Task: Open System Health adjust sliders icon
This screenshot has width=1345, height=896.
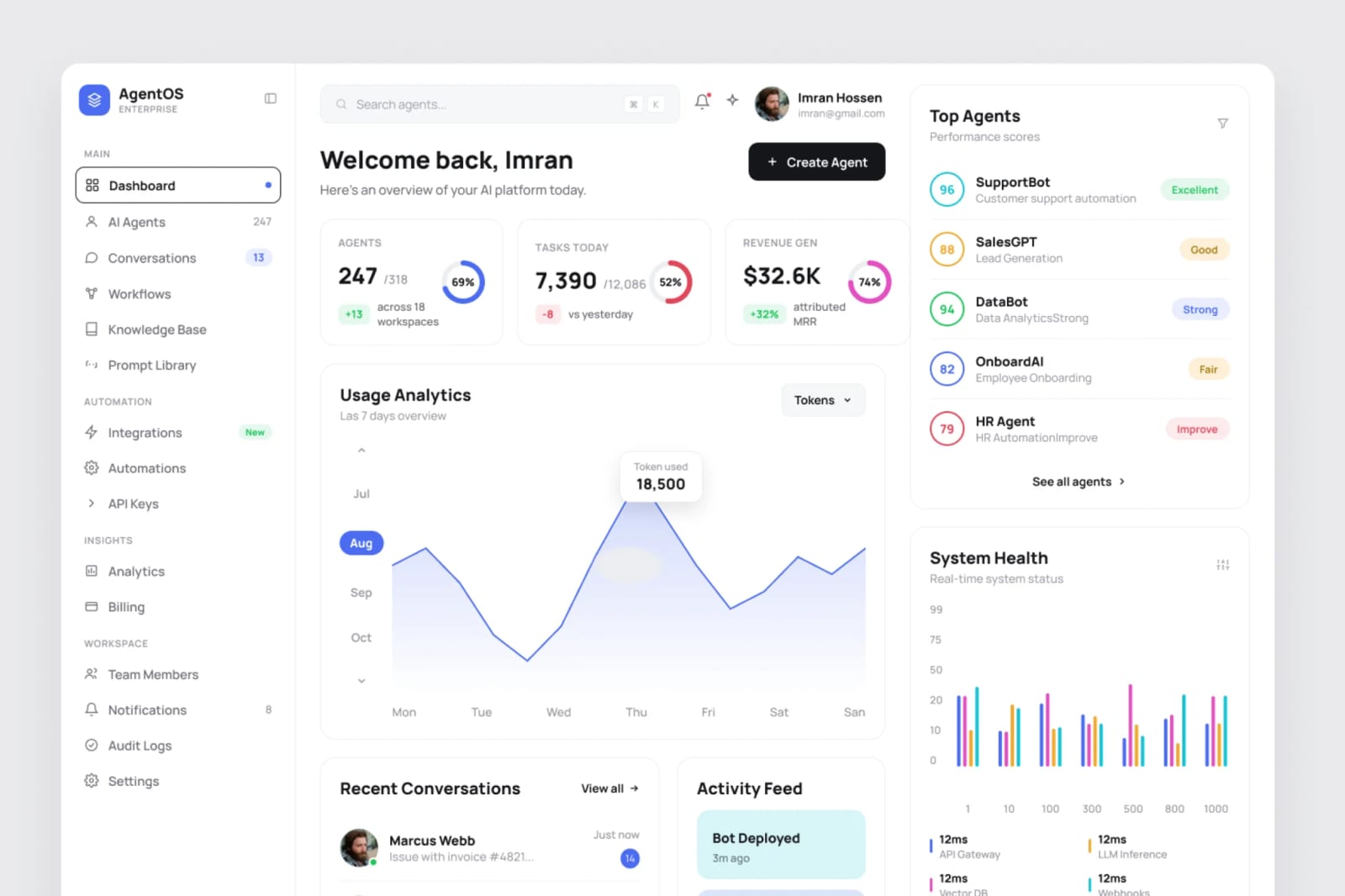Action: (x=1223, y=565)
